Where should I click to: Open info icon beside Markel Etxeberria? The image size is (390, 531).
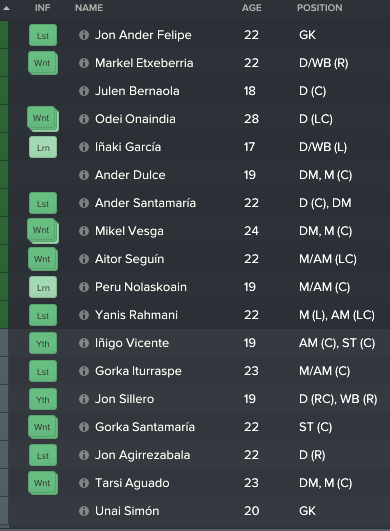(x=84, y=63)
